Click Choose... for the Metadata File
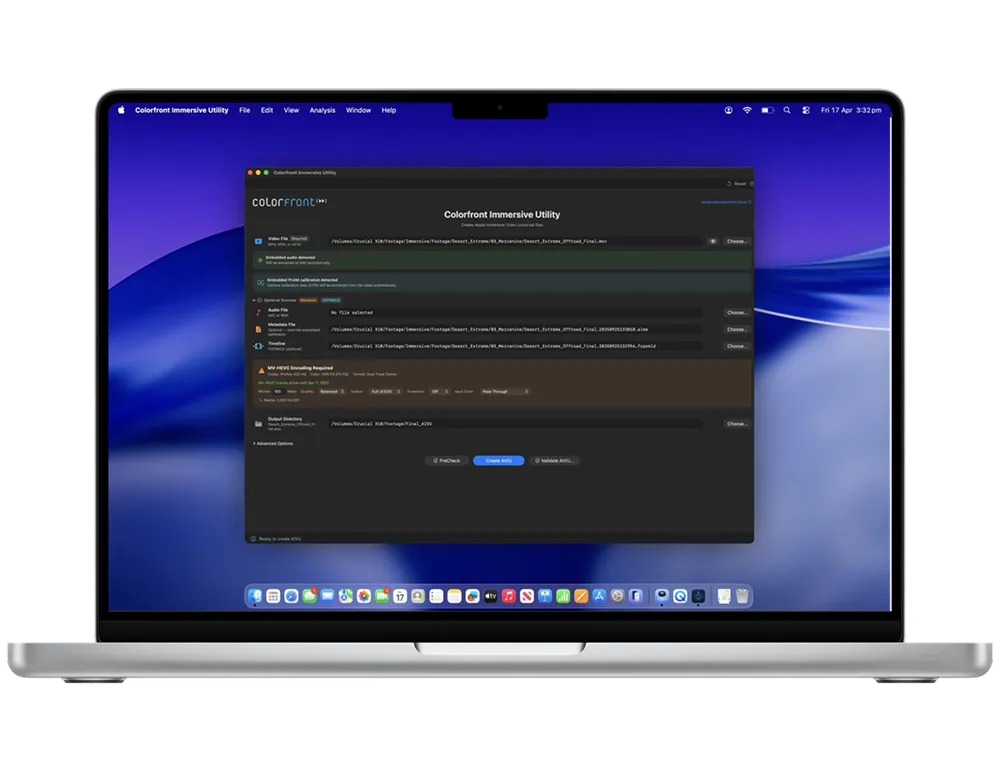Image resolution: width=1000 pixels, height=770 pixels. coord(736,329)
